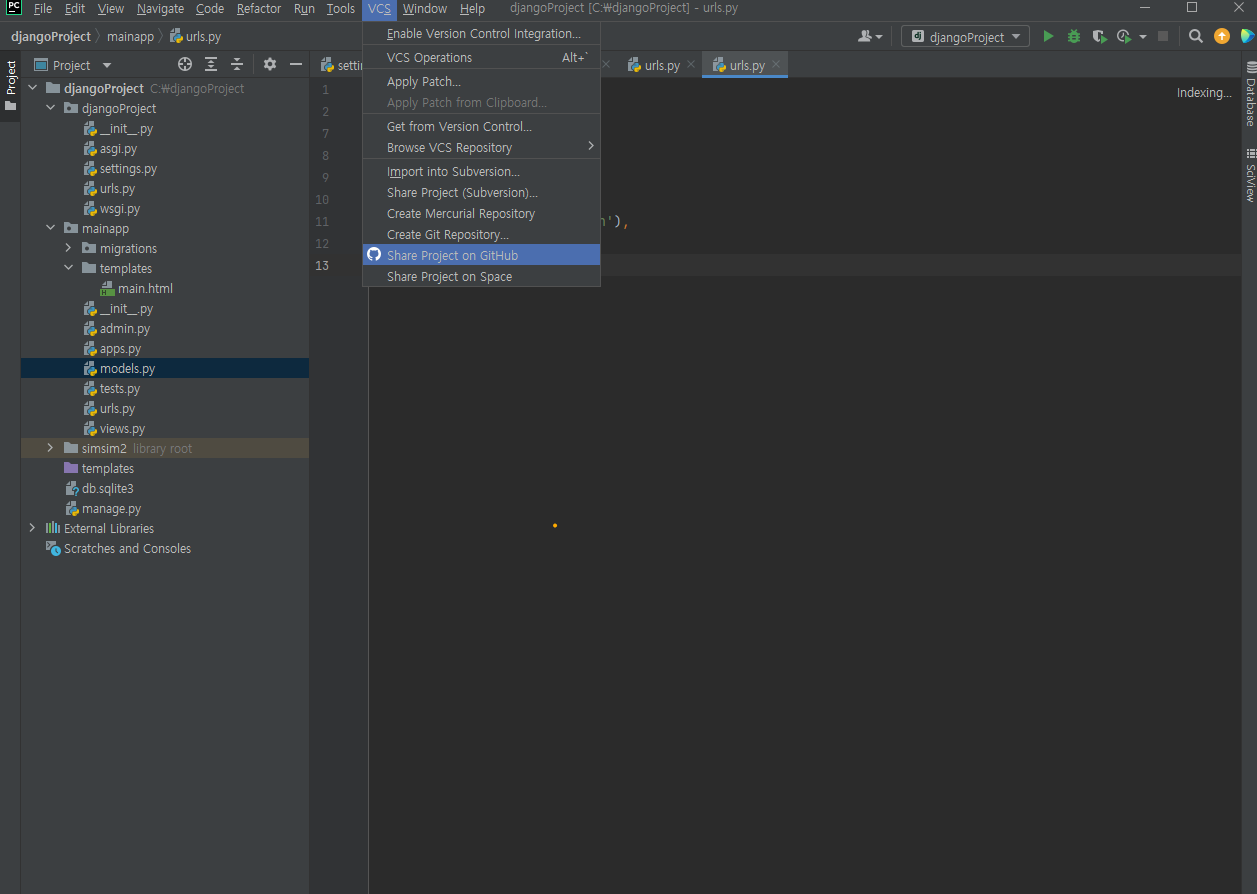Click the GitHub icon beside Share Project on GitHub
1257x894 pixels.
tap(374, 255)
